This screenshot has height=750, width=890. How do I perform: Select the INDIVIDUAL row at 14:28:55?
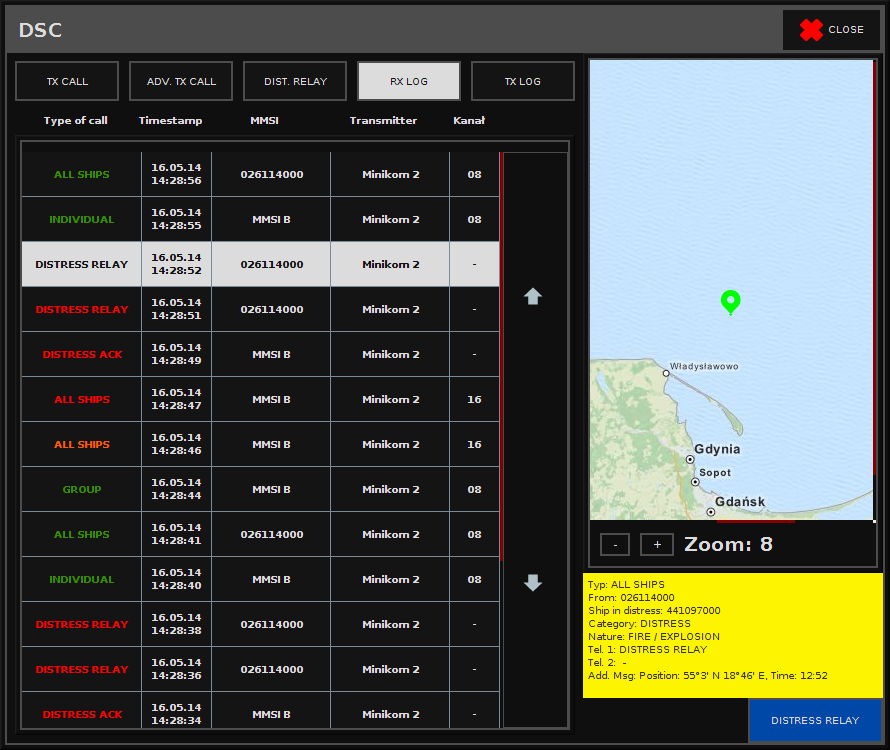[261, 219]
